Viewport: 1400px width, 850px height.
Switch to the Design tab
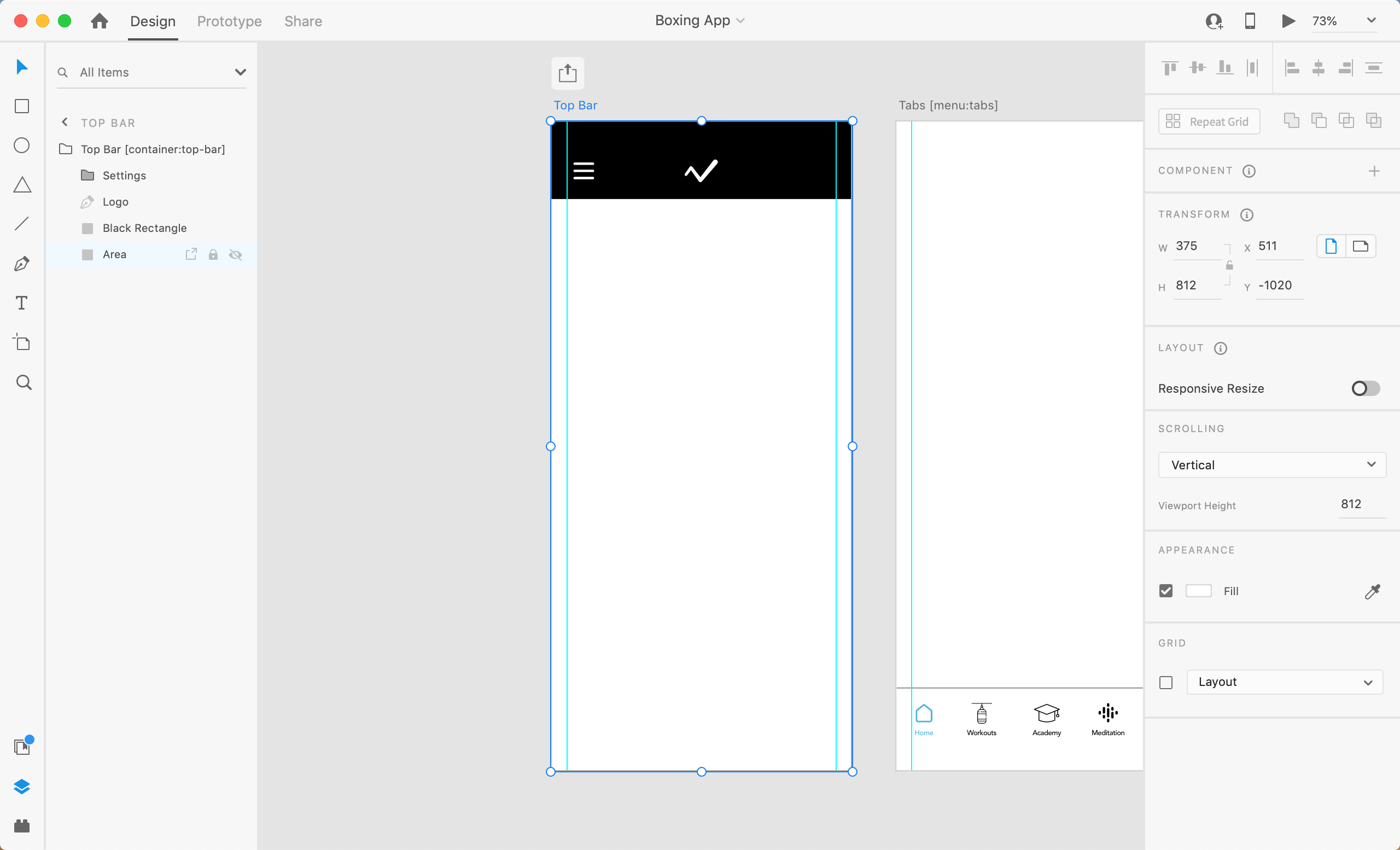click(153, 21)
